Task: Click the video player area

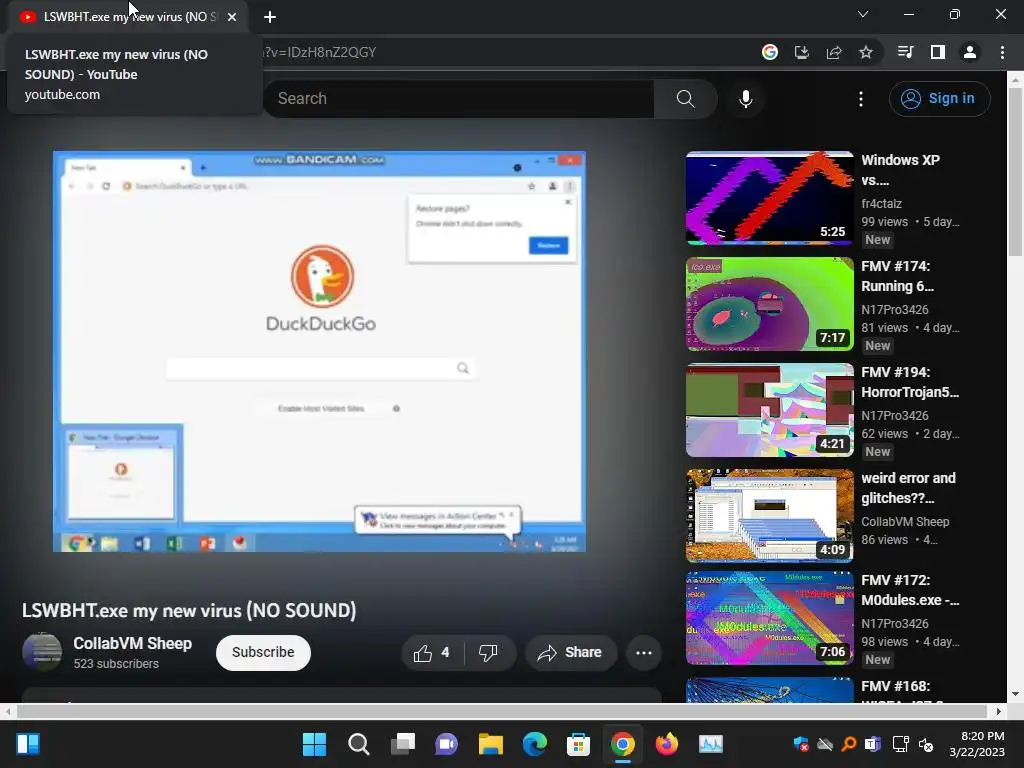Action: 319,351
